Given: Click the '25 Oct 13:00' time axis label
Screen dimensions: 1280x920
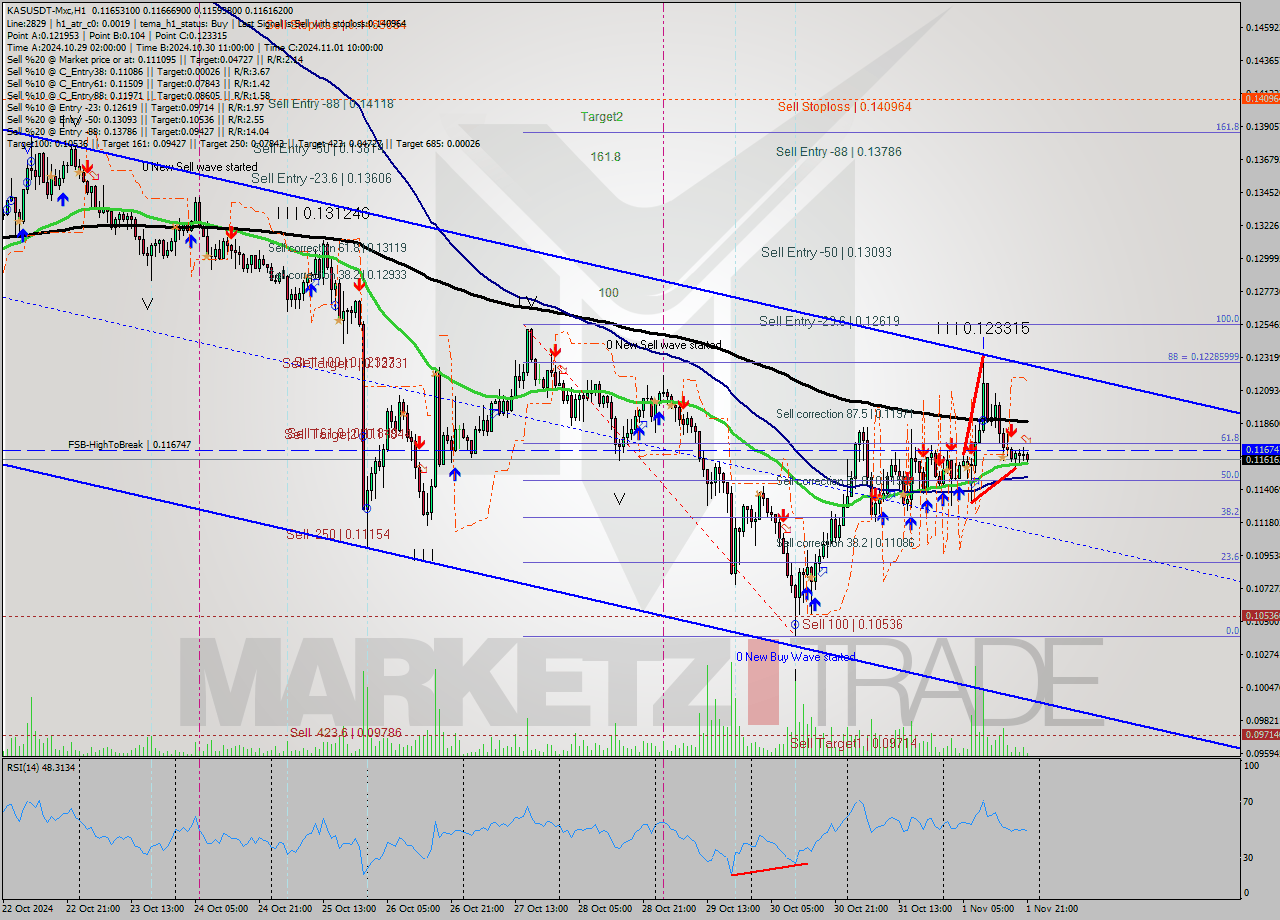Looking at the screenshot, I should coord(350,909).
